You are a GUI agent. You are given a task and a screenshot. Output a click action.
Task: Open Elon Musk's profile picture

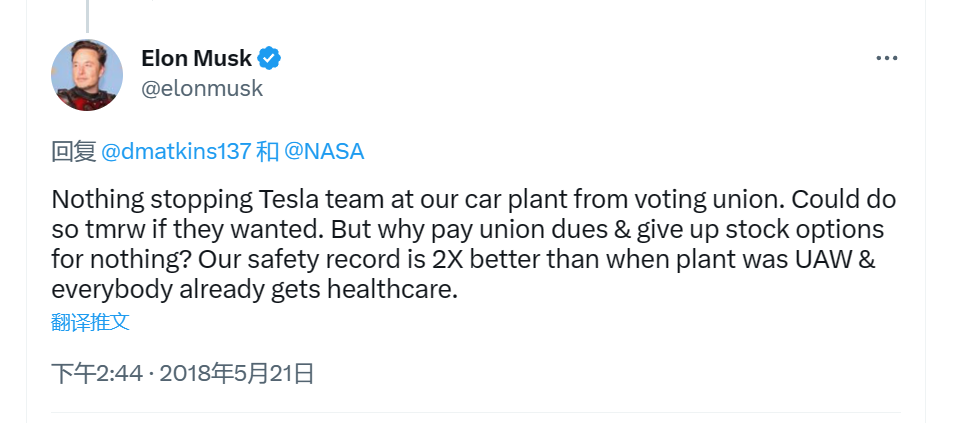coord(87,75)
